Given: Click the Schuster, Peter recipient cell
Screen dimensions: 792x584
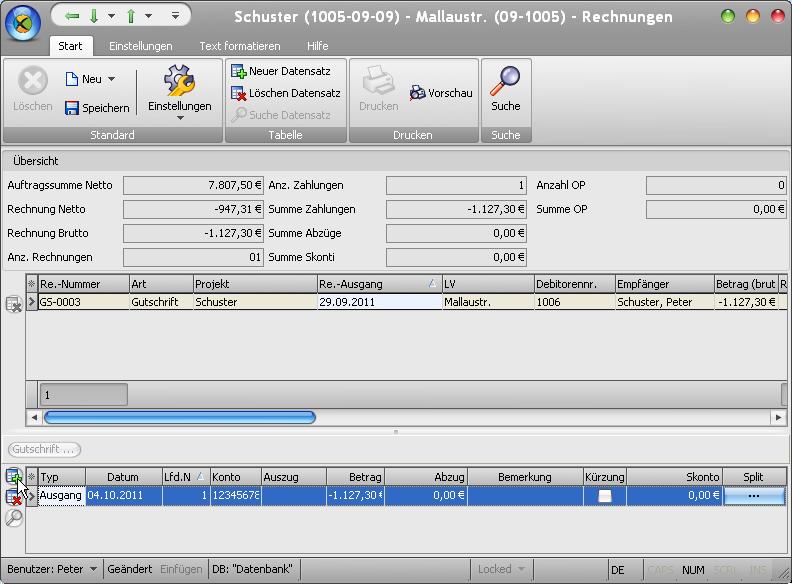Looking at the screenshot, I should point(664,302).
